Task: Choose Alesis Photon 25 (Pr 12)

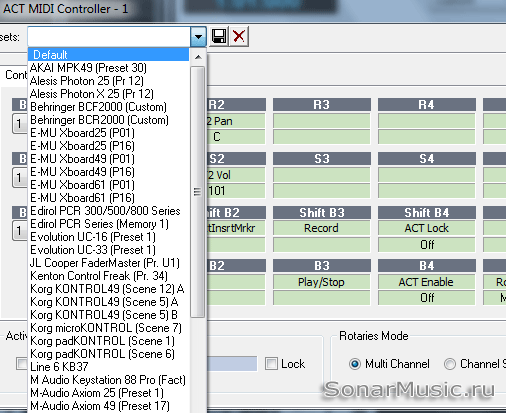Action: pyautogui.click(x=108, y=81)
